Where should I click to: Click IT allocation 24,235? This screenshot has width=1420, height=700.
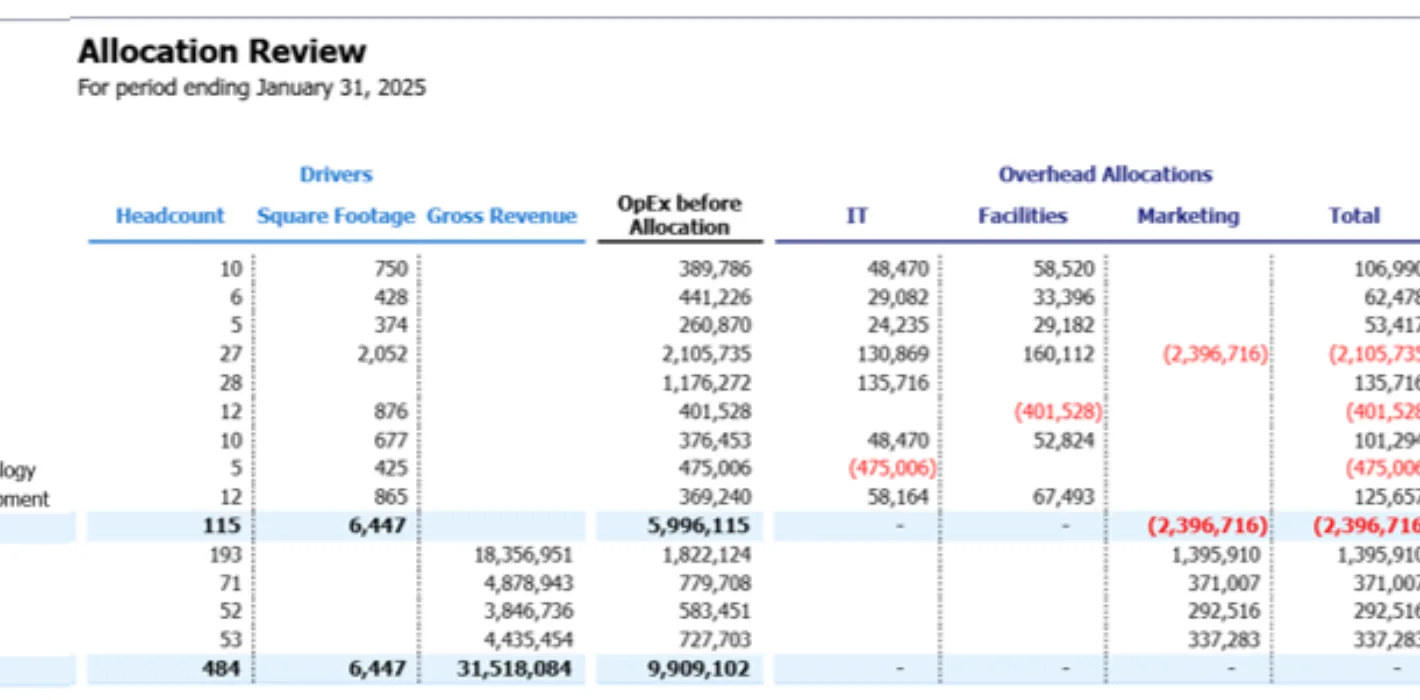coord(897,326)
